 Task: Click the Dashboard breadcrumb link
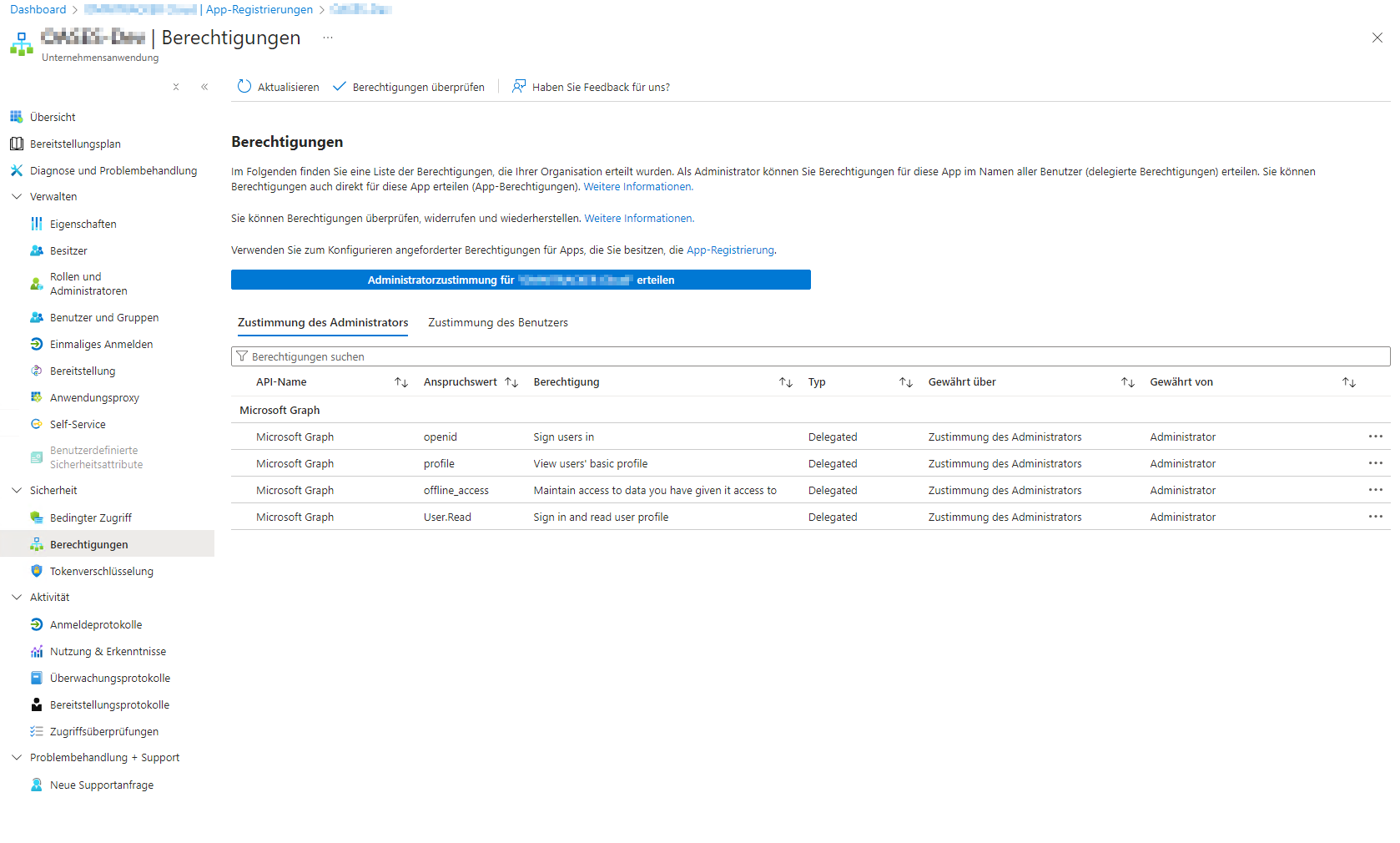pos(38,9)
